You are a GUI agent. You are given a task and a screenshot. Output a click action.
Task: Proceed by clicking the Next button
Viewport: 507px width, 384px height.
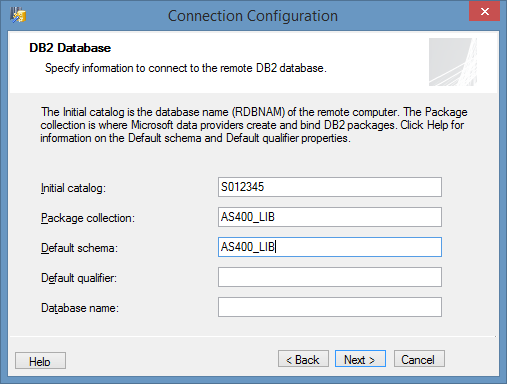[360, 359]
